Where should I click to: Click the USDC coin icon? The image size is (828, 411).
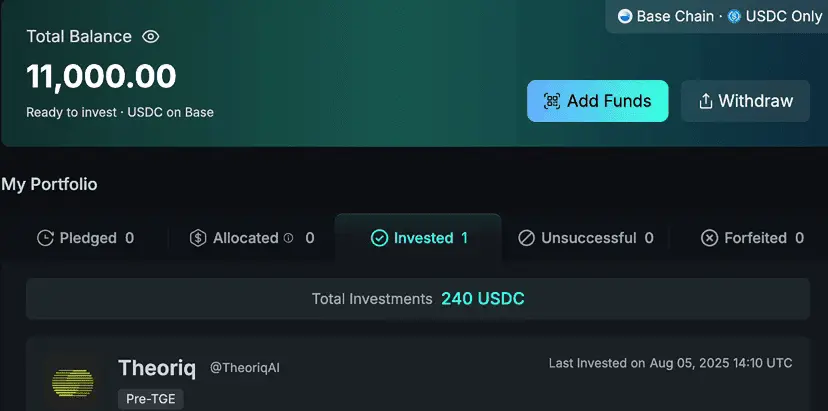[x=734, y=16]
